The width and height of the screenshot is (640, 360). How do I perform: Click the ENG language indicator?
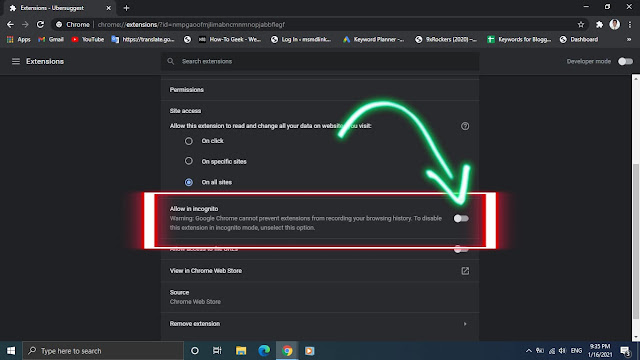[x=576, y=351]
